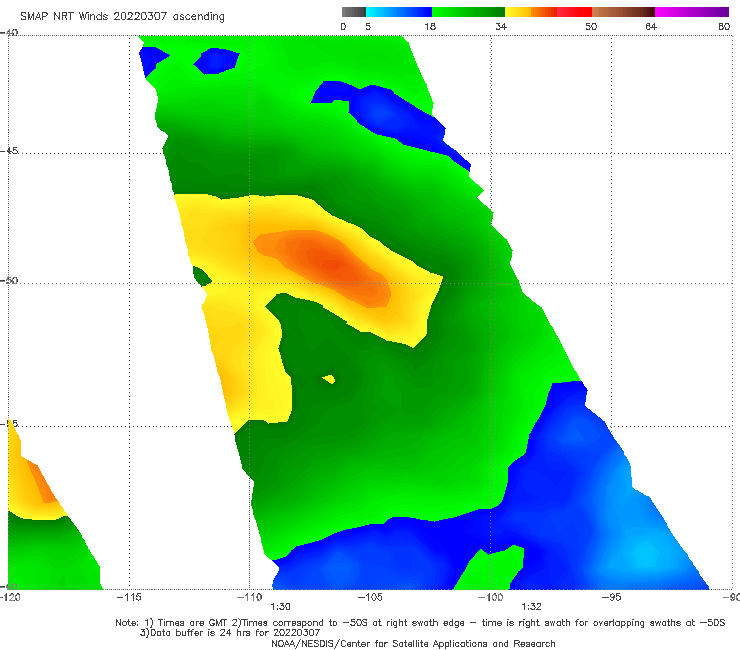Click the yellow segment of the color bar
The width and height of the screenshot is (740, 650).
(x=518, y=12)
